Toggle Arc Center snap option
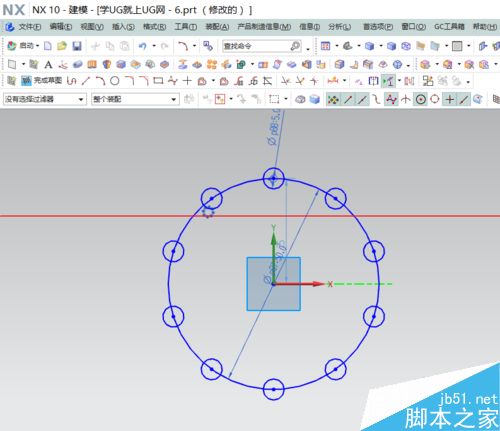The width and height of the screenshot is (500, 431). 421,99
